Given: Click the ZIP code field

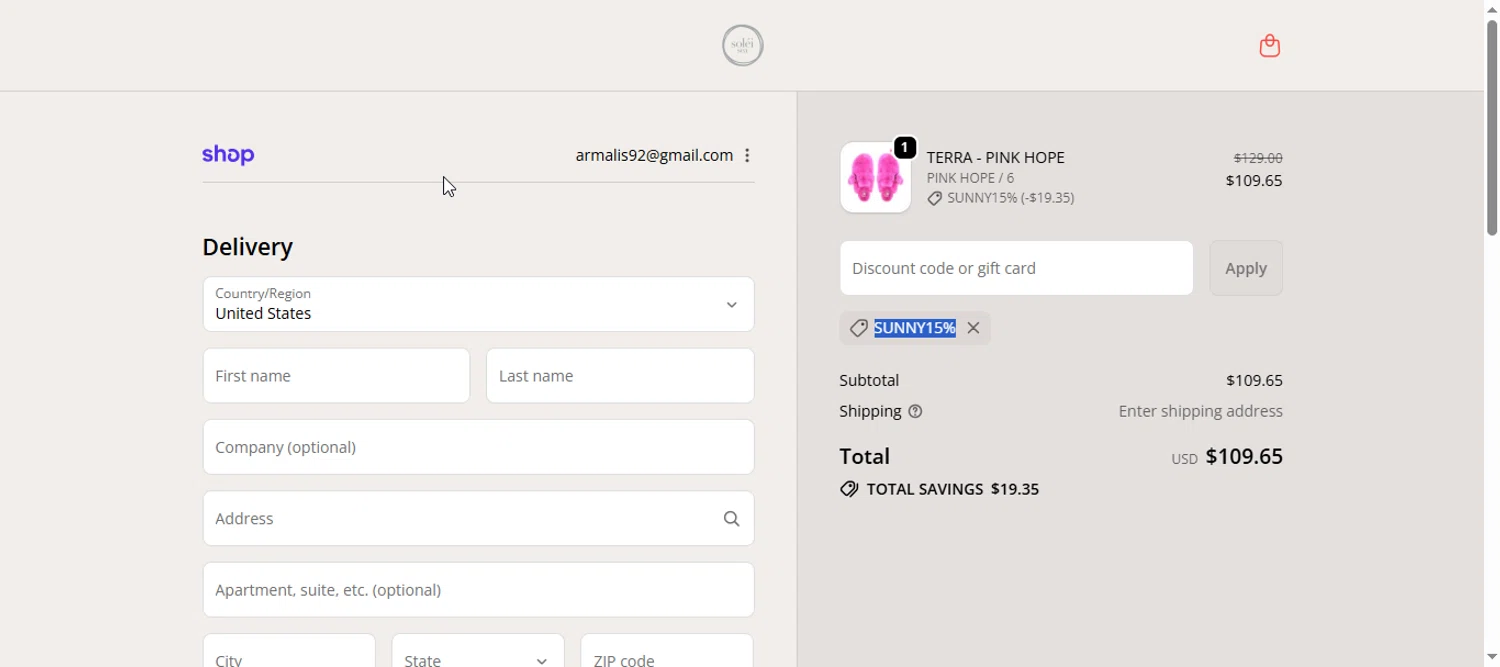Looking at the screenshot, I should [x=667, y=655].
